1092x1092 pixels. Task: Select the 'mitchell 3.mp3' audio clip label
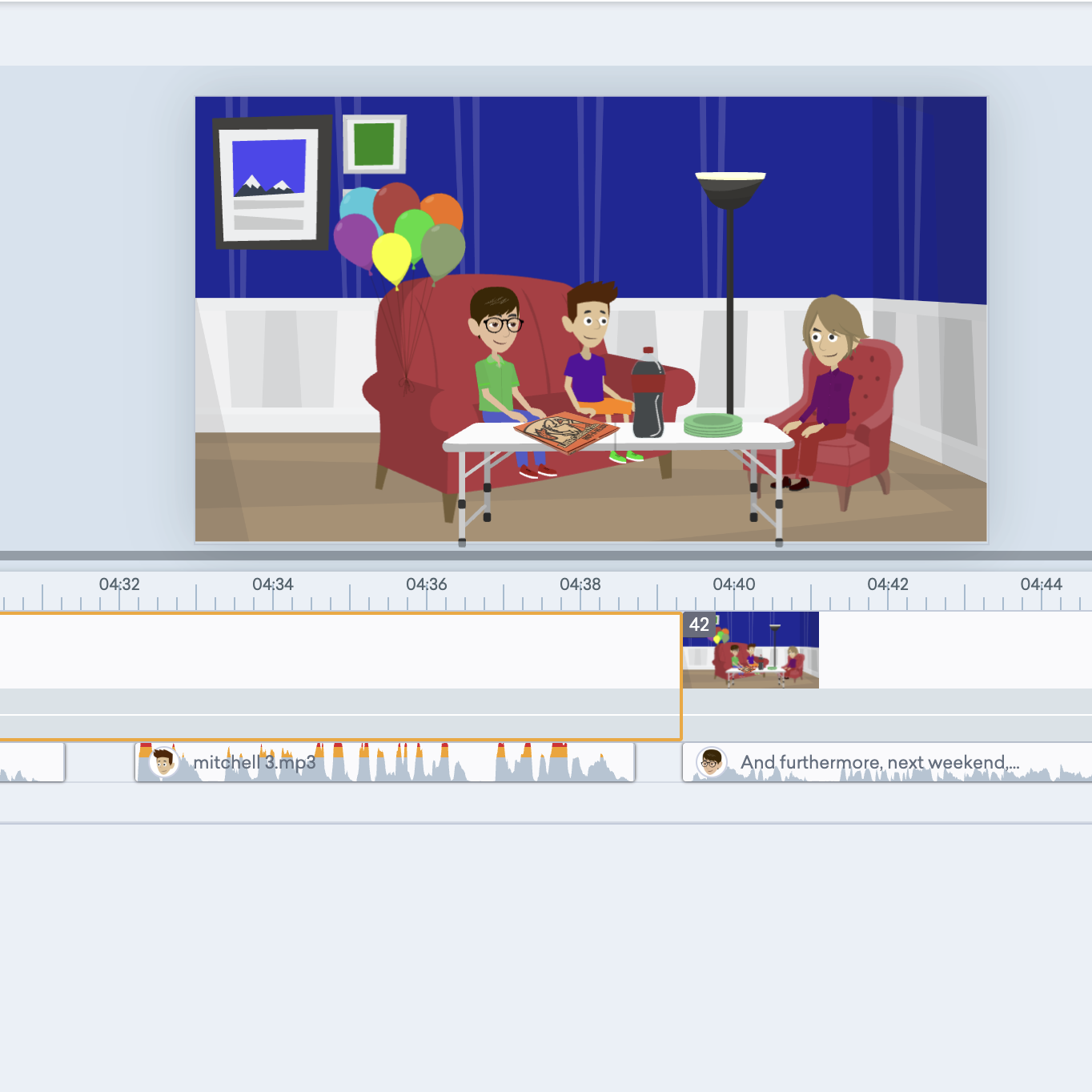point(255,762)
